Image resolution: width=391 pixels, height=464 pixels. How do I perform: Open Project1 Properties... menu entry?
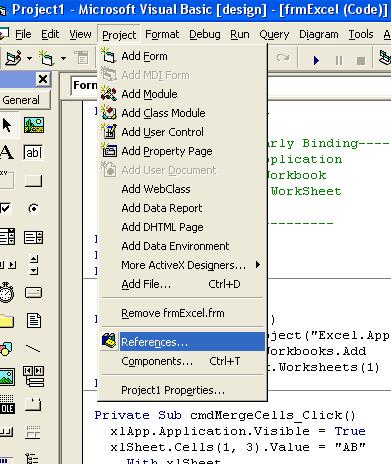[182, 390]
